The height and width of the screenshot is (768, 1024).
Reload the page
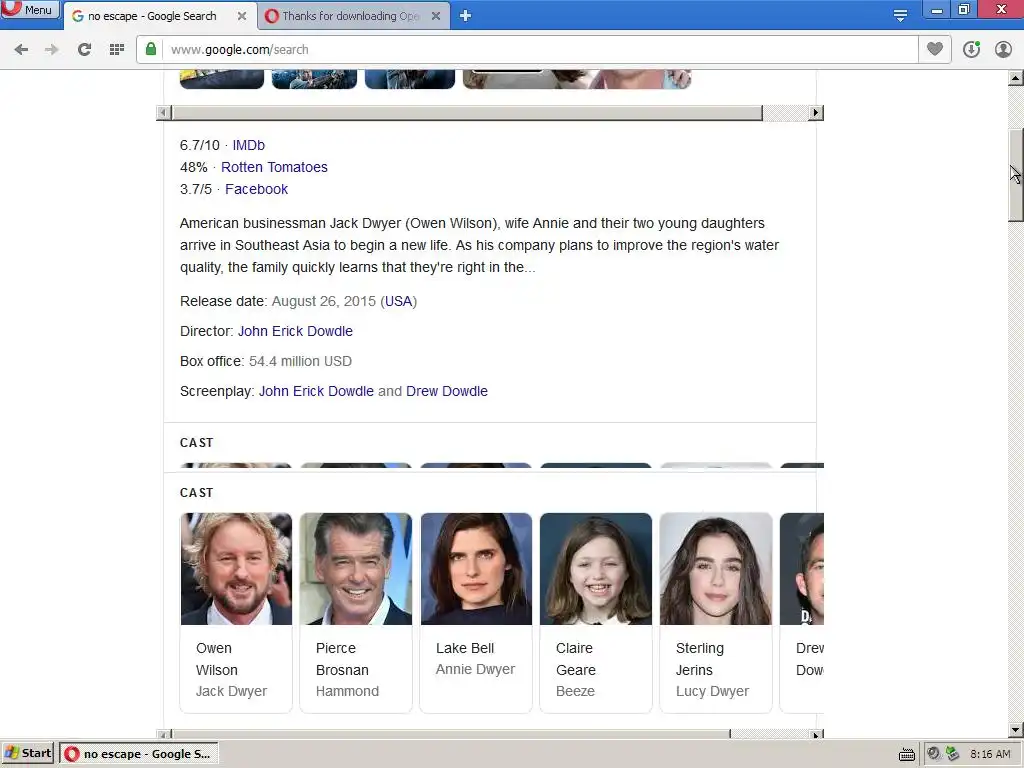(x=84, y=50)
